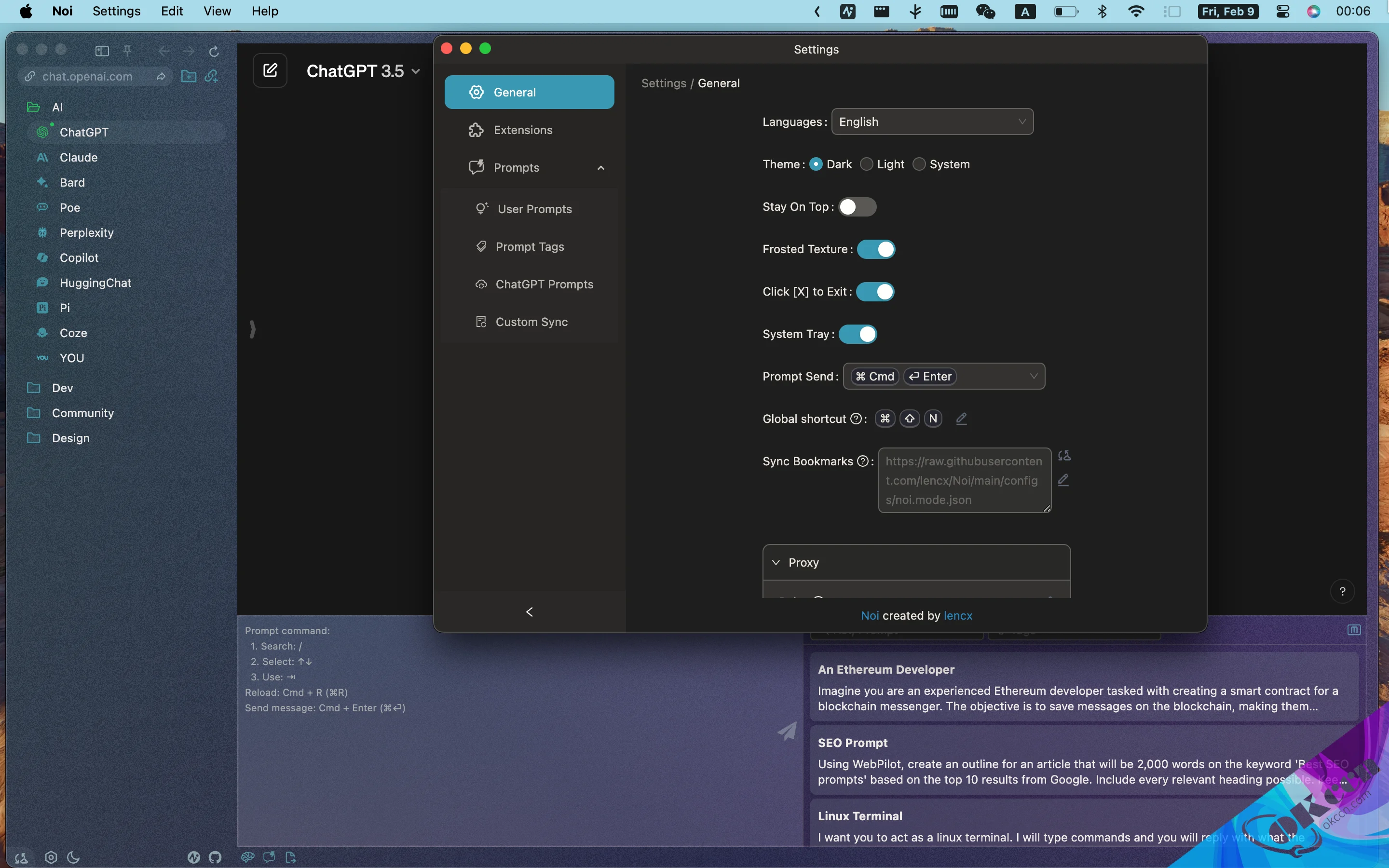Open the View menu in menu bar
The image size is (1389, 868).
click(217, 12)
